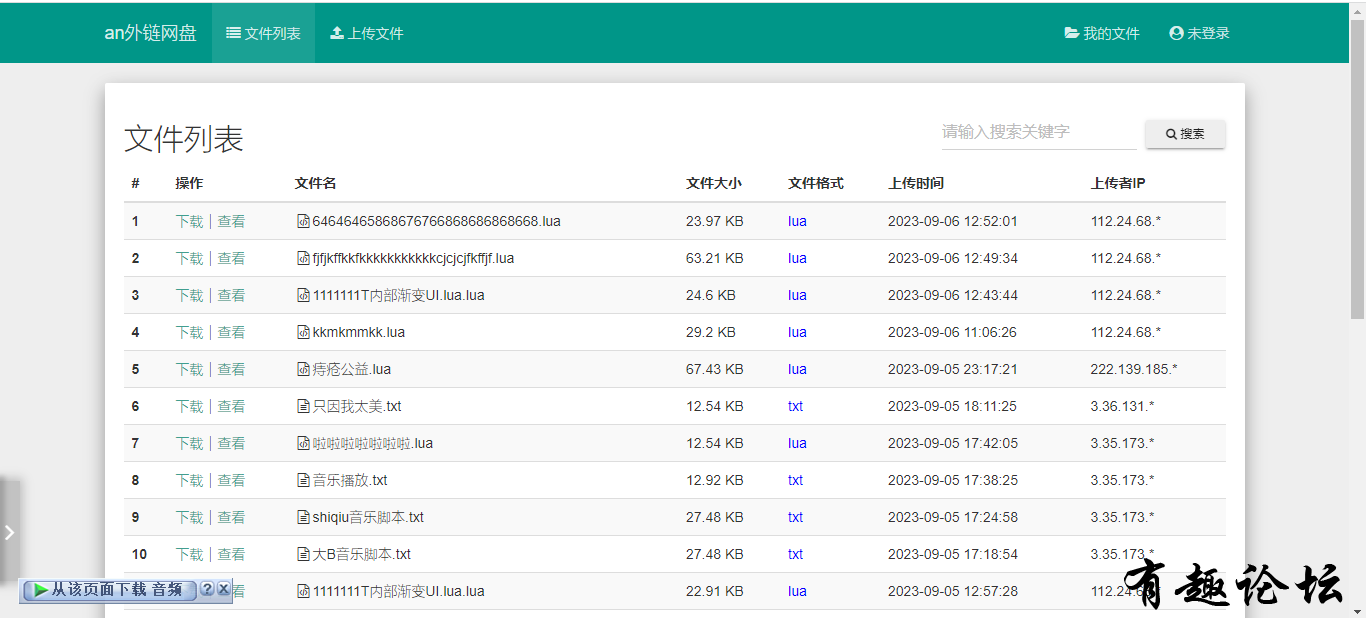The height and width of the screenshot is (618, 1366).
Task: Click file size 63.21 KB
Action: coord(715,258)
